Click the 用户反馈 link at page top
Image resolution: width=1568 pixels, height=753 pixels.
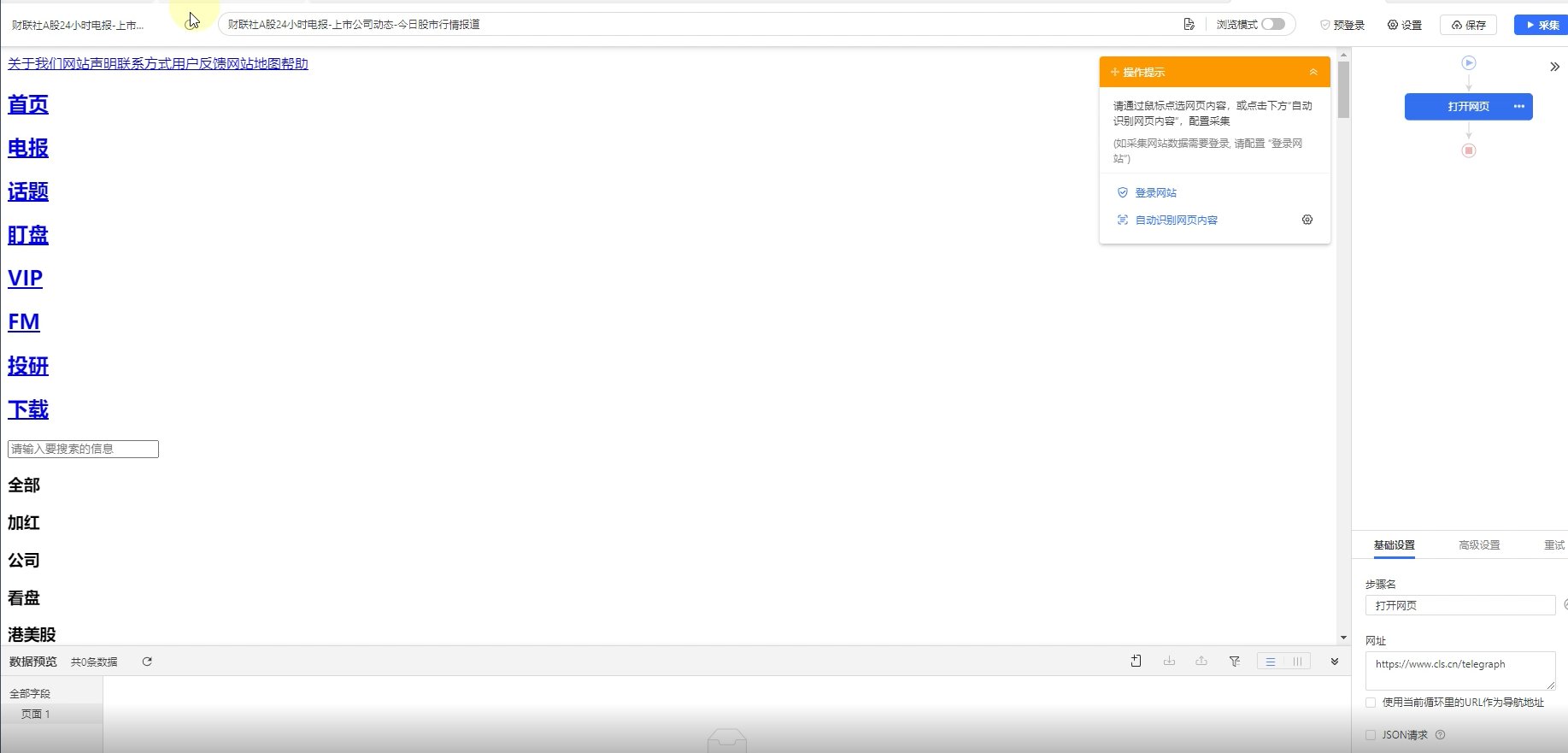point(199,63)
